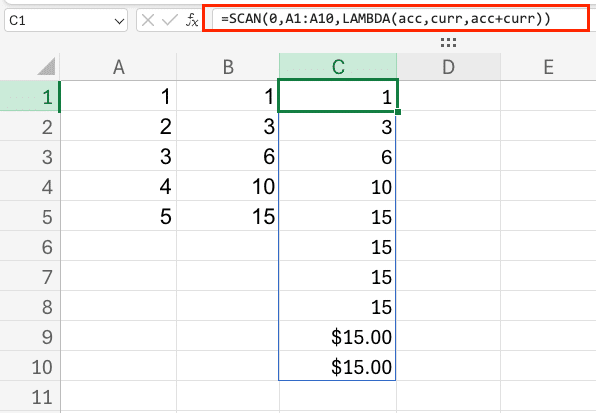Click the SCAN formula in formula bar

pyautogui.click(x=385, y=19)
